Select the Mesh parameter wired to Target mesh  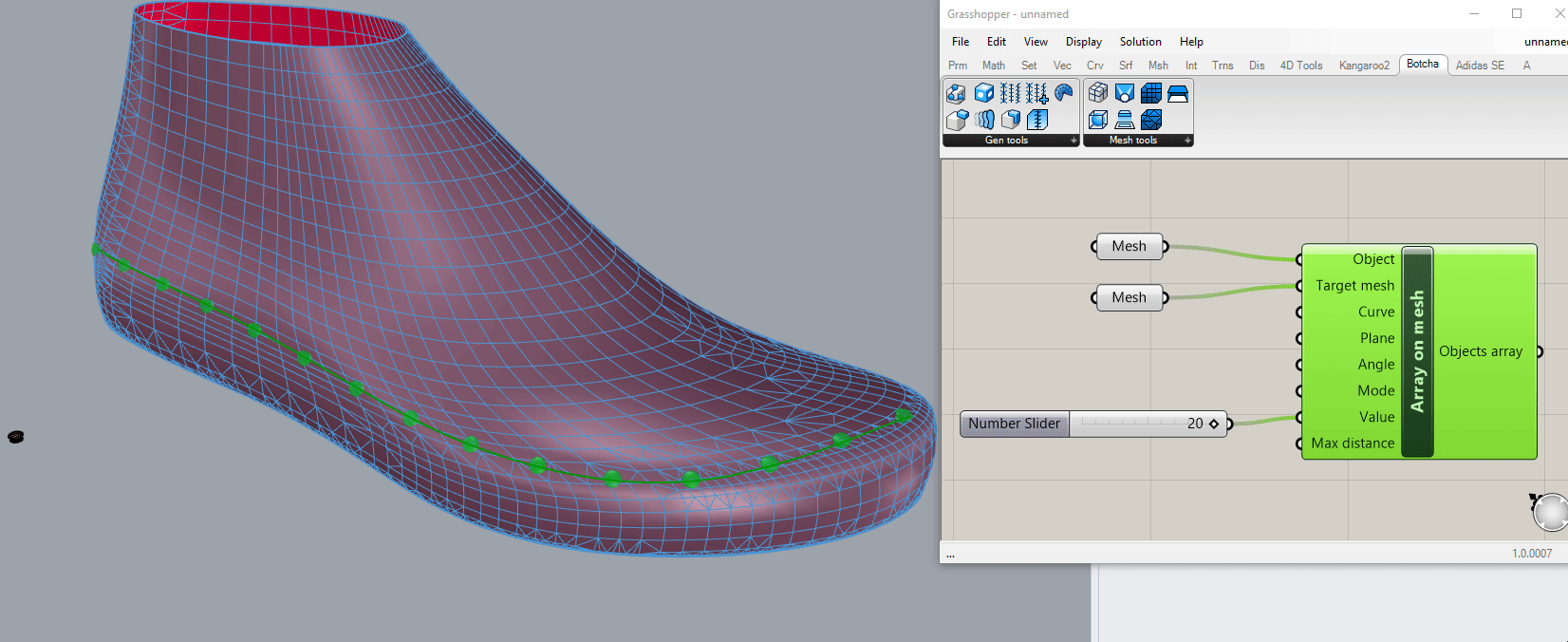(1129, 297)
